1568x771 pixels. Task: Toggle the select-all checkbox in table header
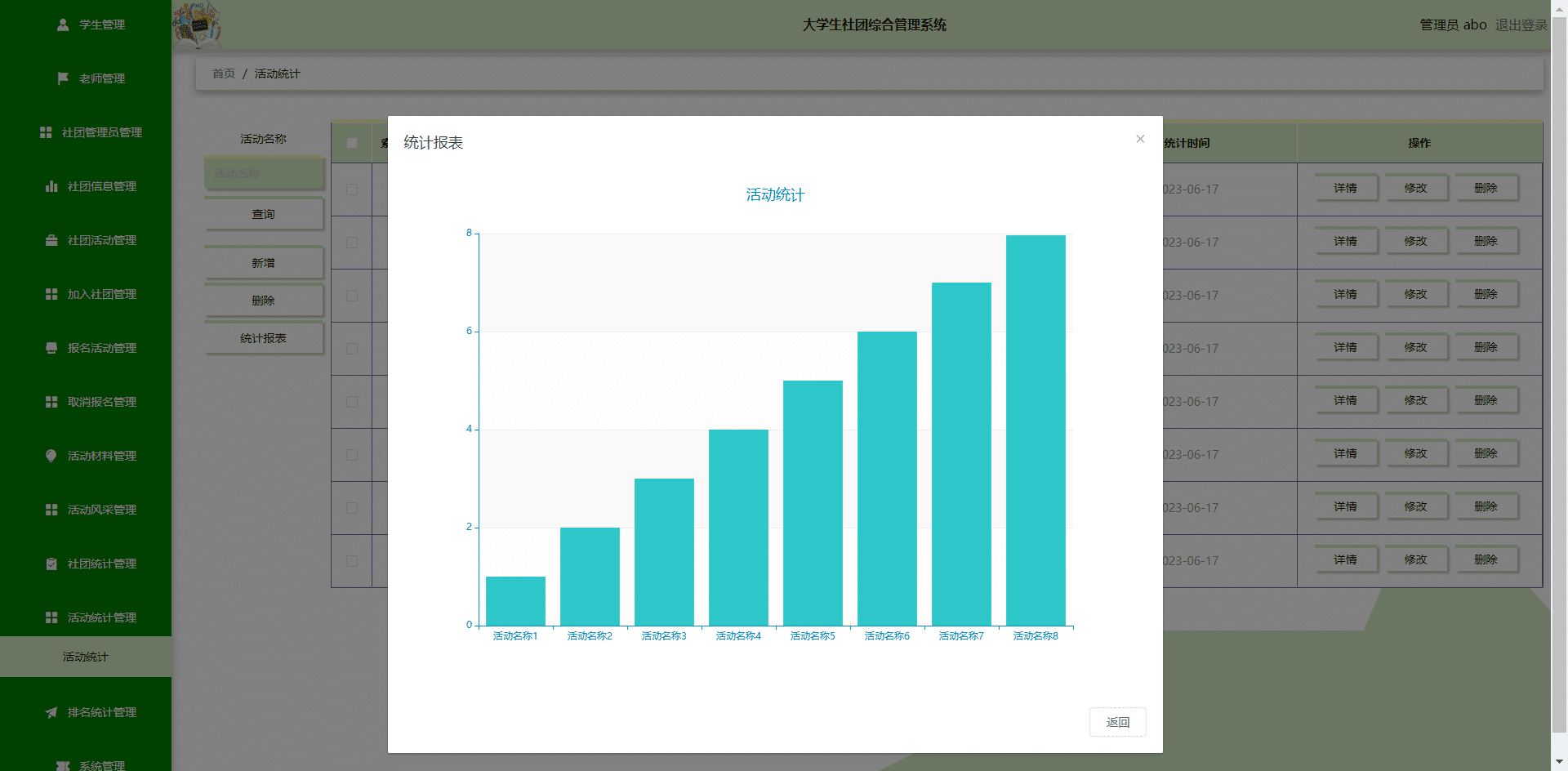click(x=352, y=143)
